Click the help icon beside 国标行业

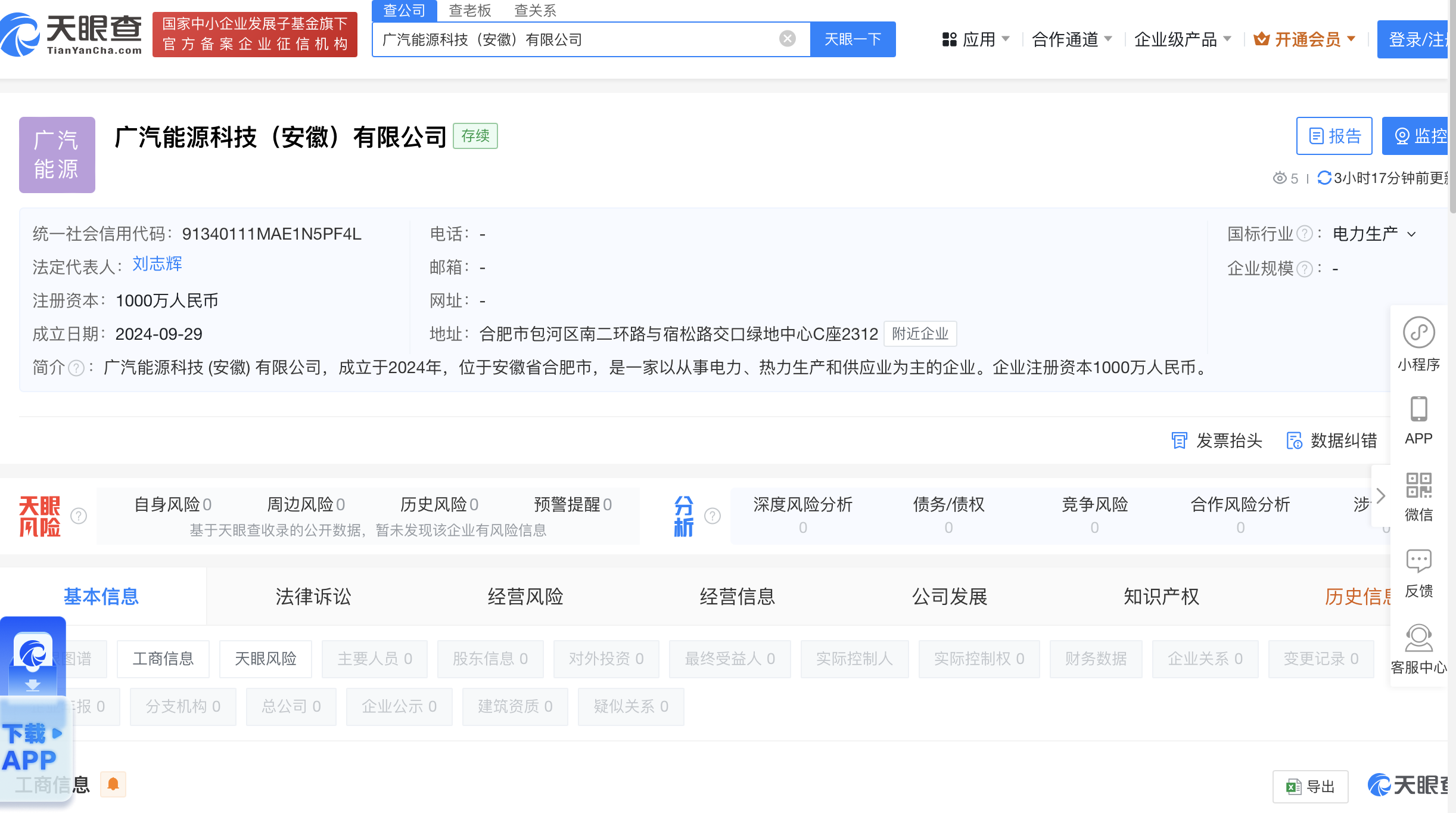(1305, 234)
